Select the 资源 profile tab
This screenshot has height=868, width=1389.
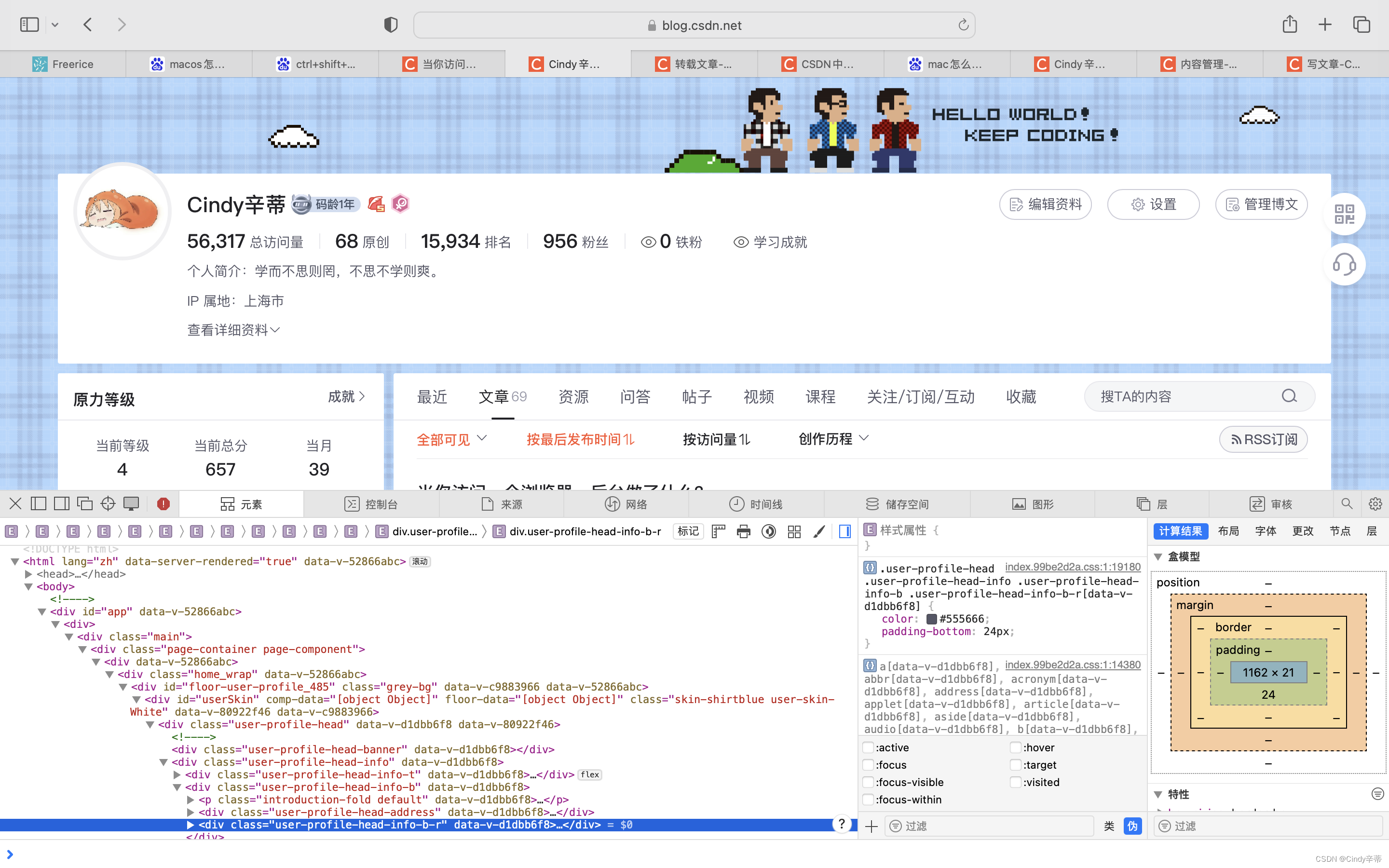(573, 396)
